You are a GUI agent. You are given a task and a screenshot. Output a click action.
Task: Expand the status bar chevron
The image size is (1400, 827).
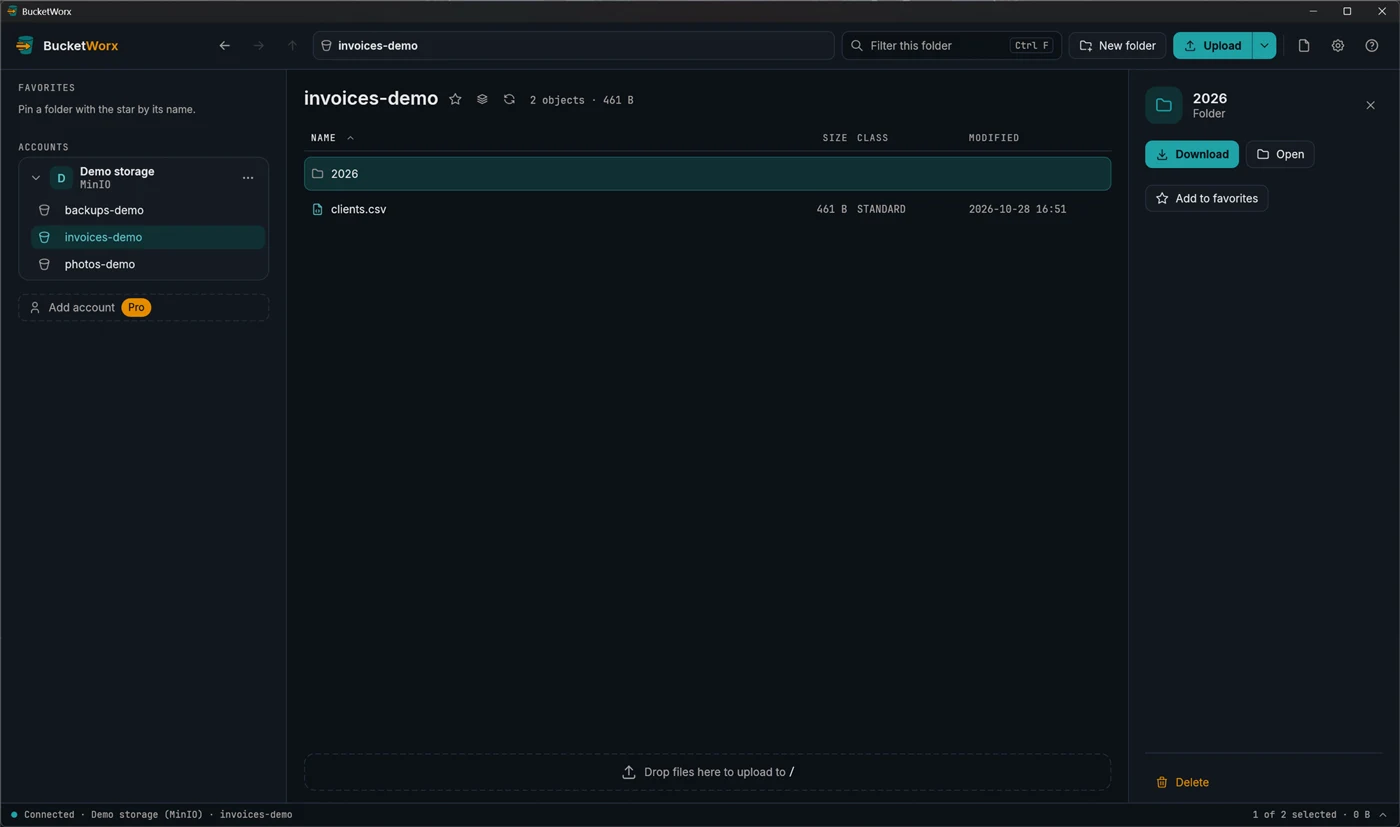pyautogui.click(x=1383, y=815)
